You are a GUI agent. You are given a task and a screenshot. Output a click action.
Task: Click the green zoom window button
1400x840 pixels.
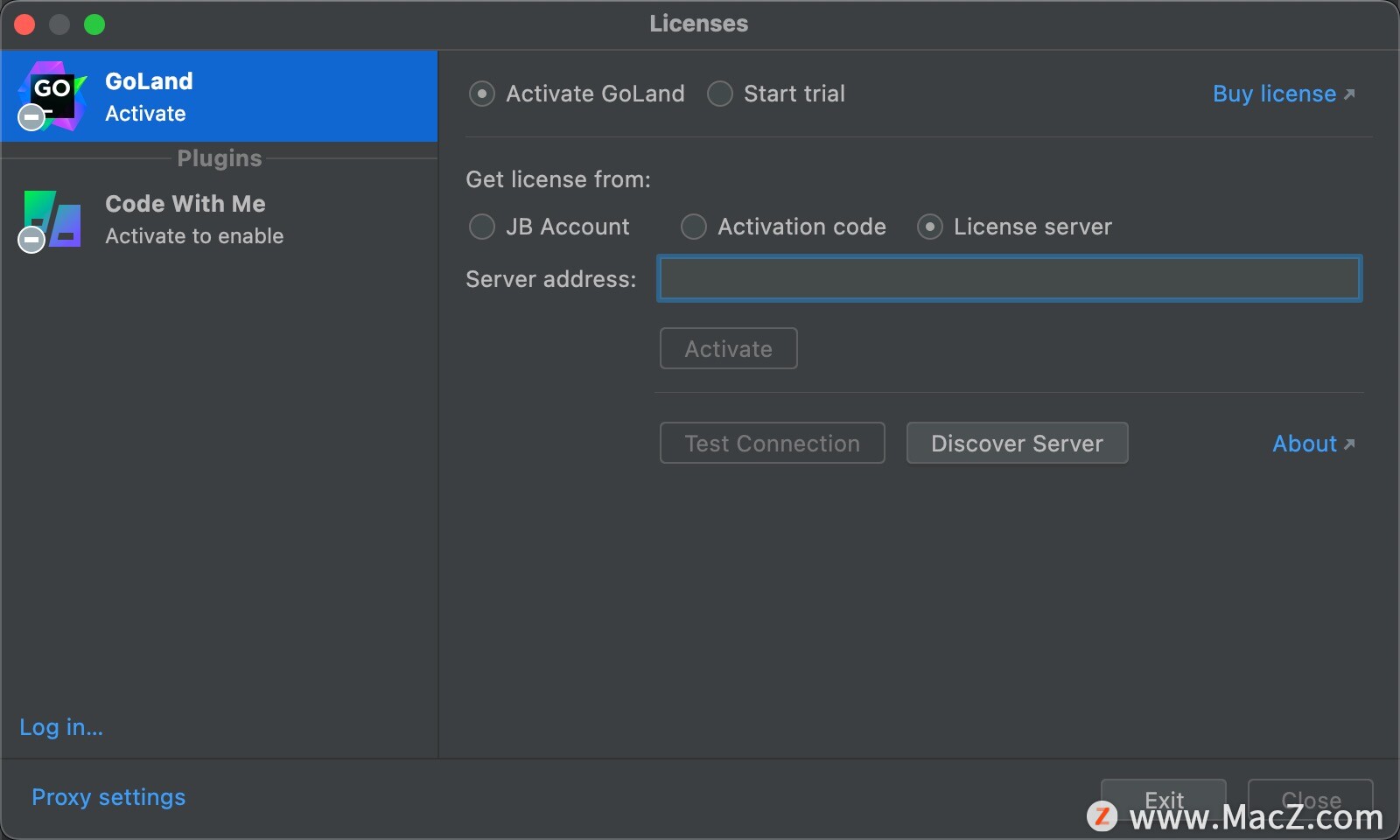pyautogui.click(x=94, y=24)
